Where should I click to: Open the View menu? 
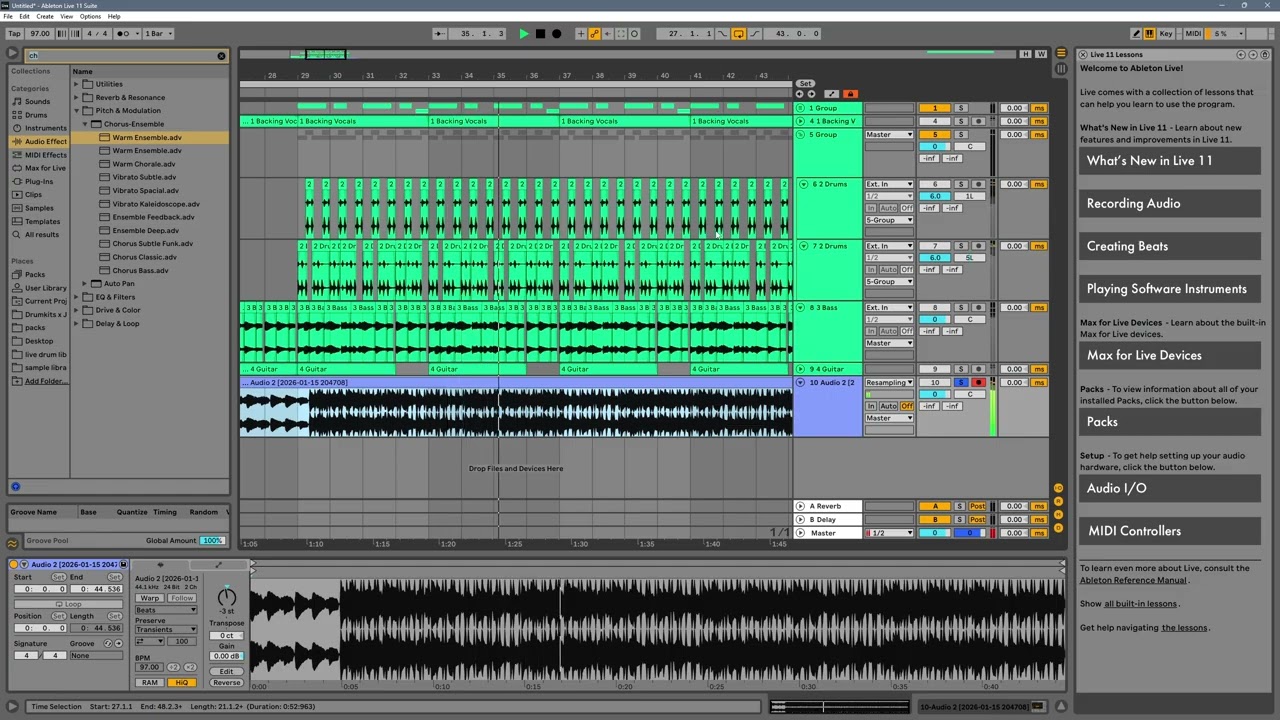click(67, 17)
